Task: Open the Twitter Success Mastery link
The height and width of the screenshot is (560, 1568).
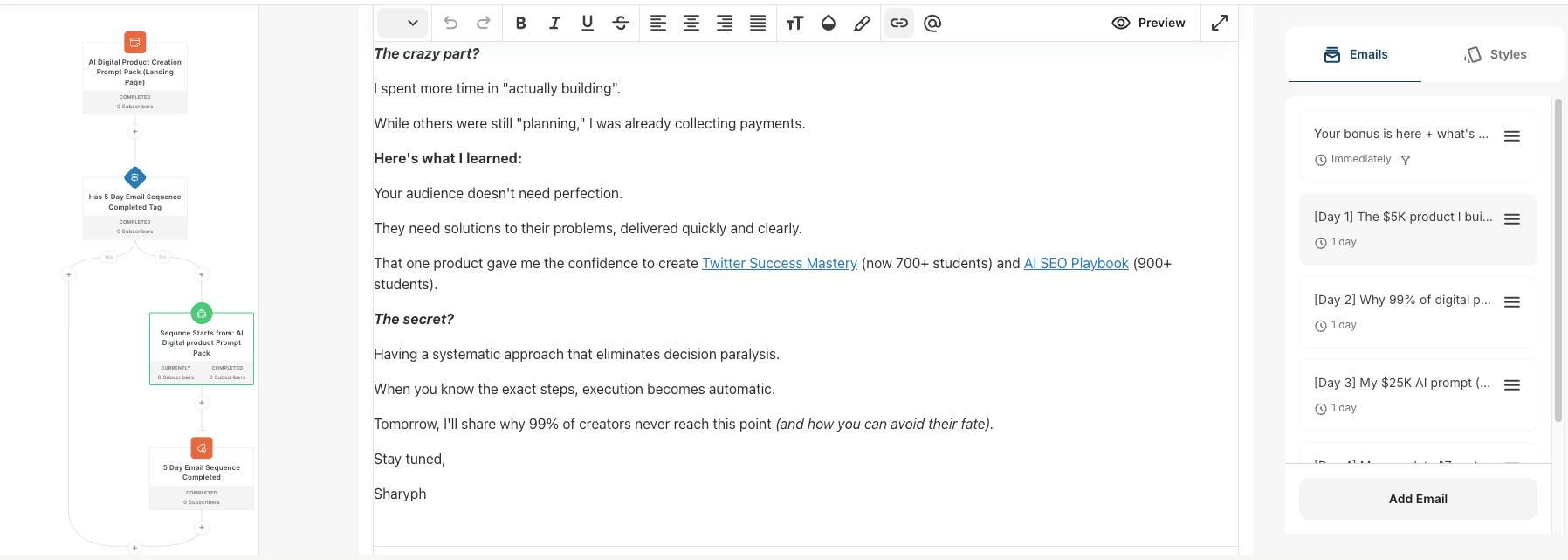Action: coord(780,263)
